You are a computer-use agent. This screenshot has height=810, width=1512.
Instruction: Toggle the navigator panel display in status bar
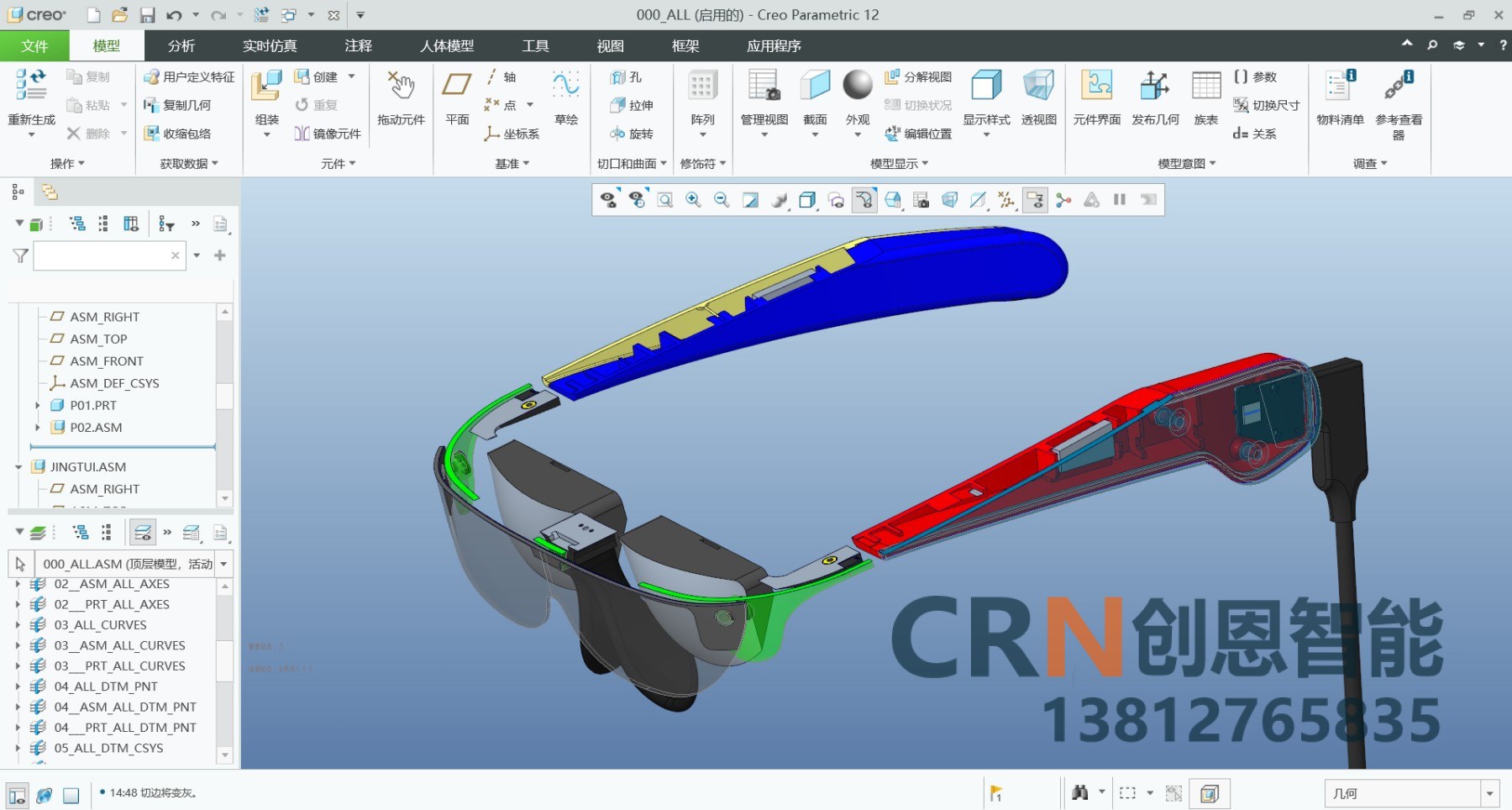(17, 794)
